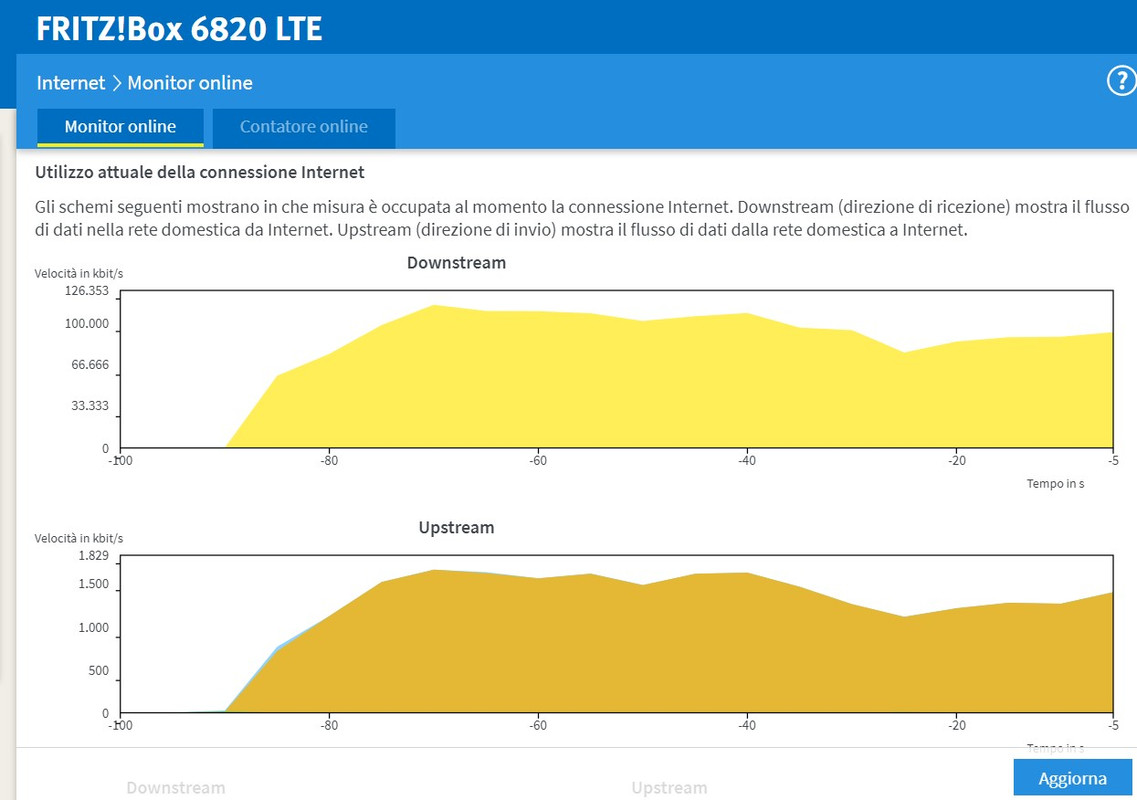Image resolution: width=1137 pixels, height=800 pixels.
Task: Open the Contatore online tab
Action: [304, 128]
